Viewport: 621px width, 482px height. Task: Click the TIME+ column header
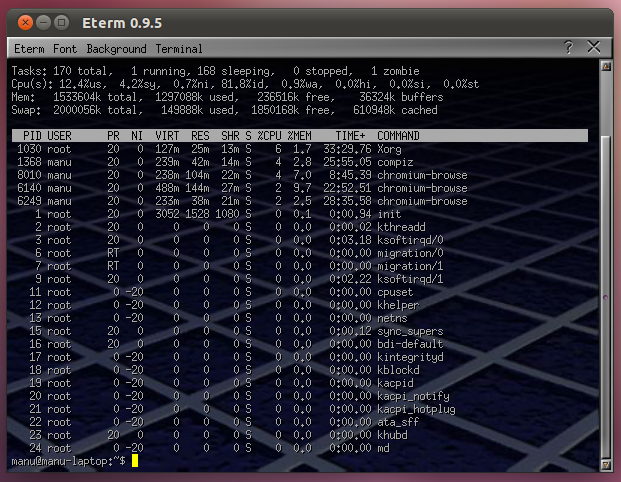tap(351, 136)
